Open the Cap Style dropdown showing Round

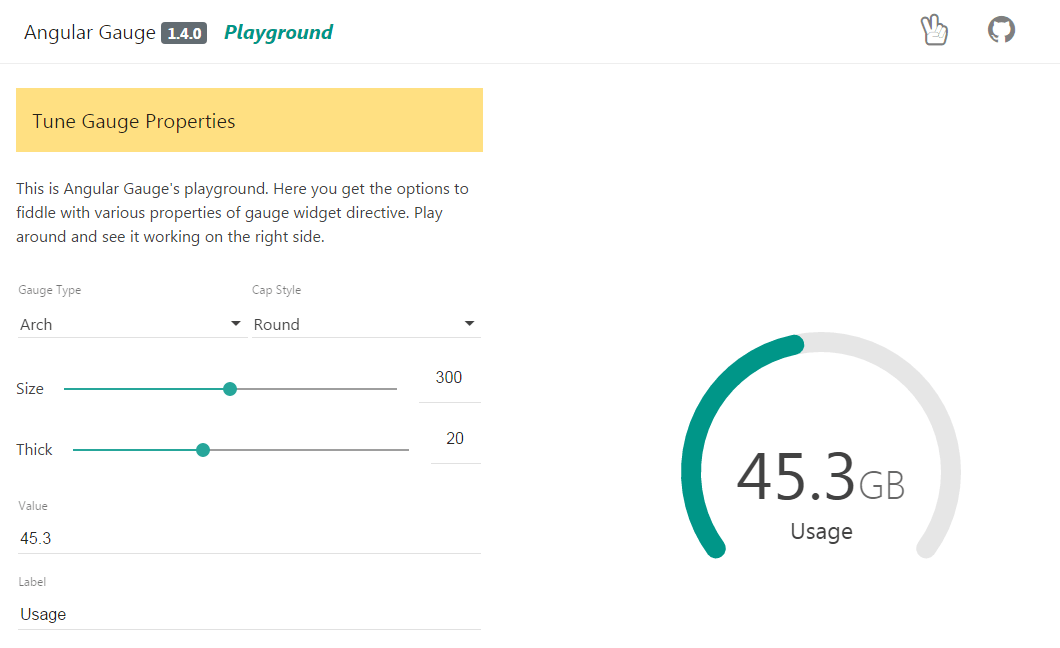350,324
